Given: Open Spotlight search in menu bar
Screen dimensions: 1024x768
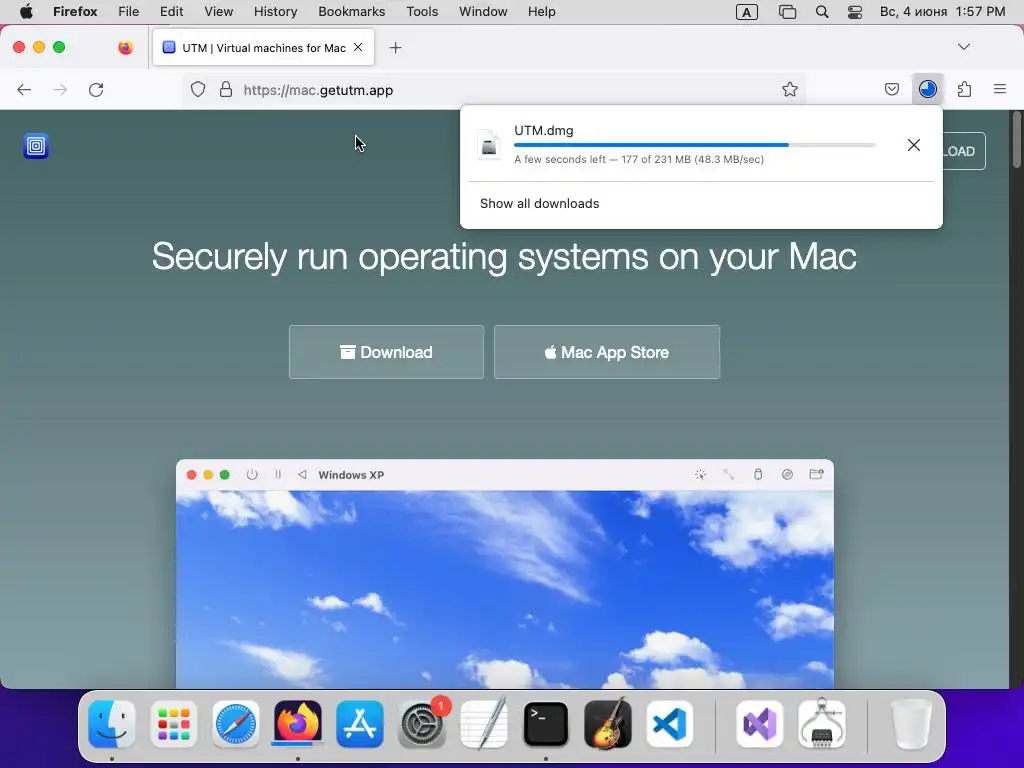Looking at the screenshot, I should [x=822, y=12].
